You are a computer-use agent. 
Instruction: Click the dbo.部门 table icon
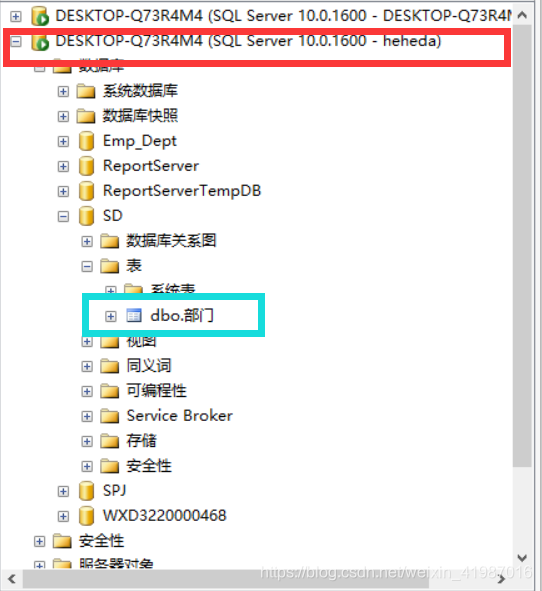coord(134,315)
